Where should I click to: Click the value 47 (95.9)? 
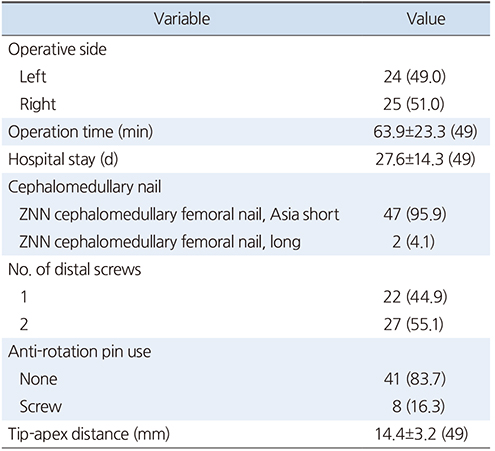point(414,214)
